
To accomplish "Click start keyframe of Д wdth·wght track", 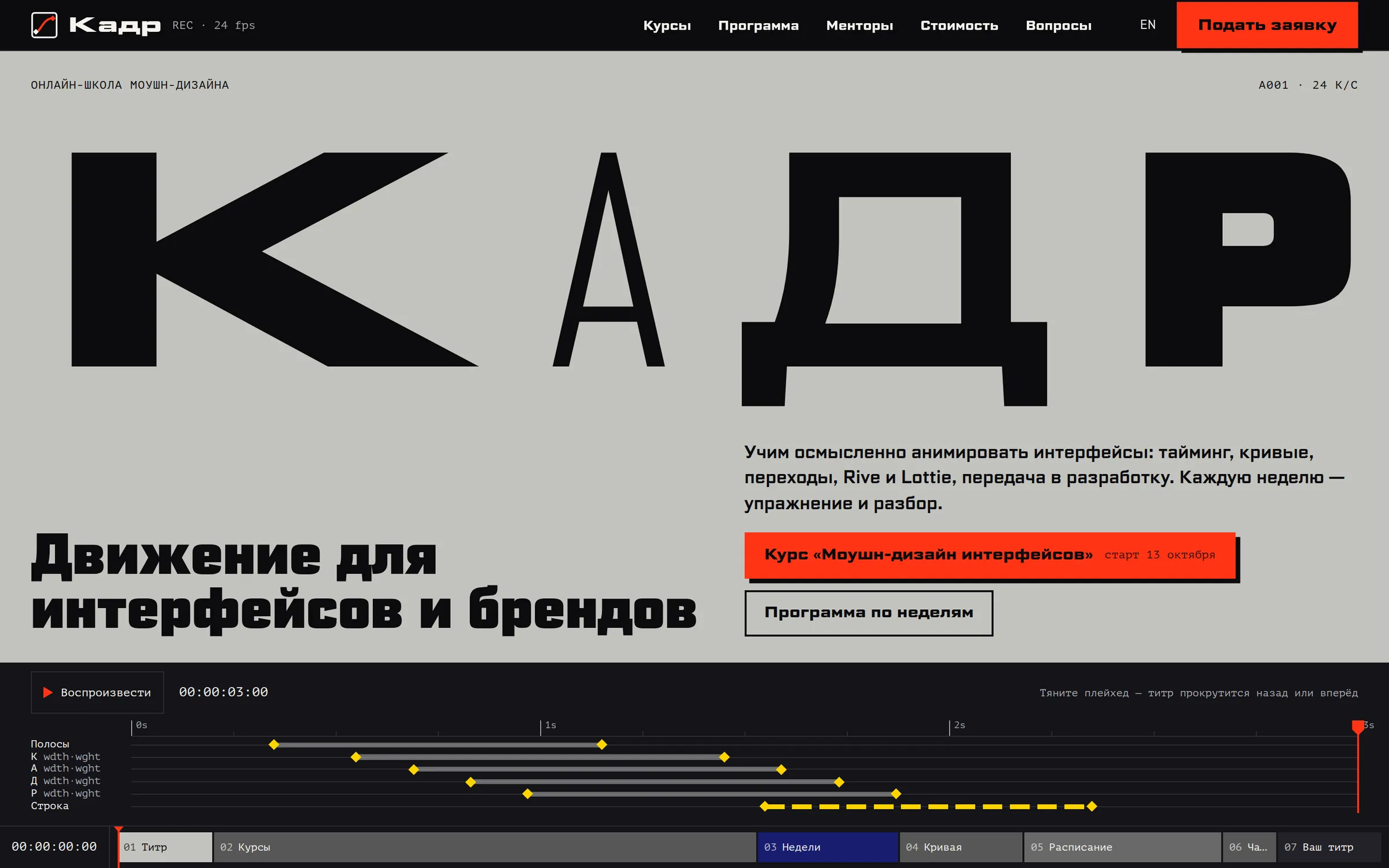I will click(x=471, y=782).
